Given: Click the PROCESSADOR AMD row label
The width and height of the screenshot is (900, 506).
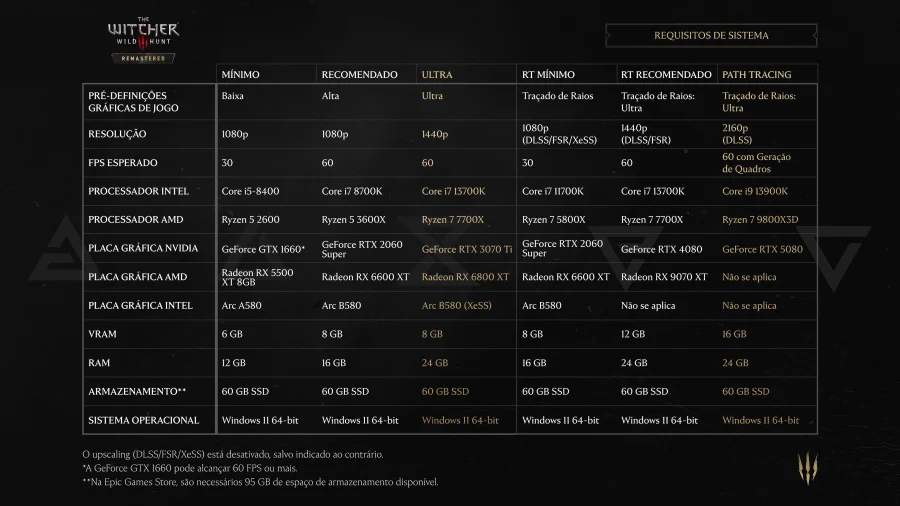Looking at the screenshot, I should 135,219.
